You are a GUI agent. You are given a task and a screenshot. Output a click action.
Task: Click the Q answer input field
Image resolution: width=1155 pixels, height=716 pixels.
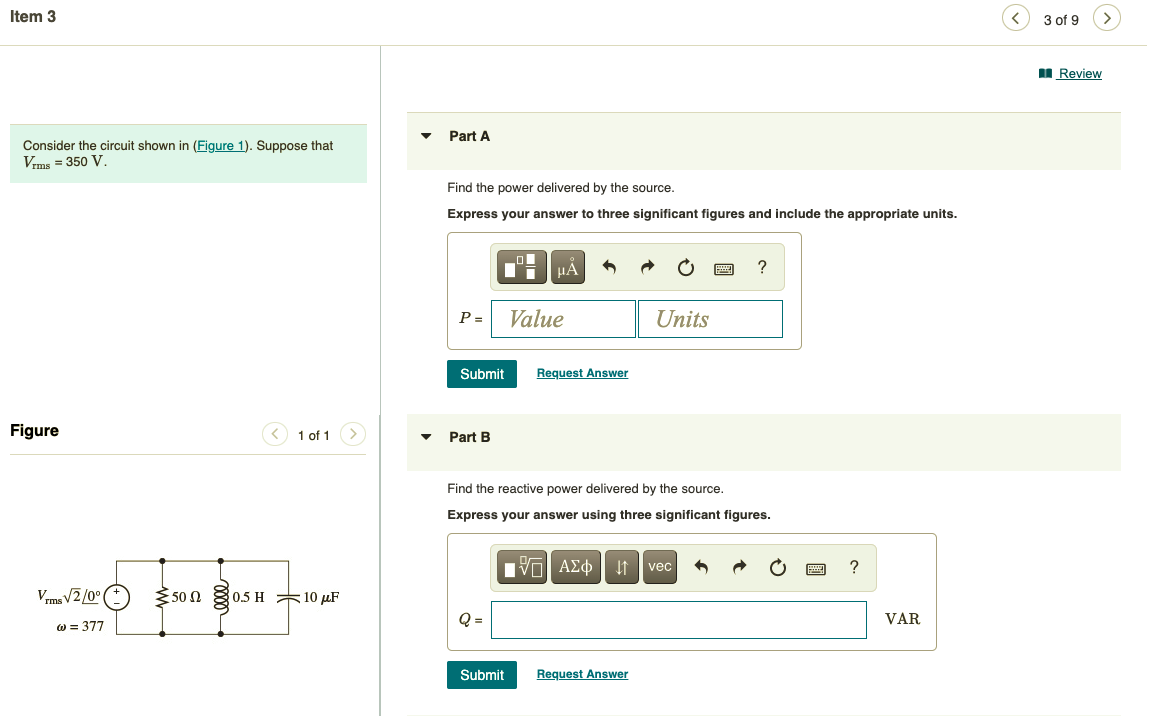pyautogui.click(x=678, y=620)
